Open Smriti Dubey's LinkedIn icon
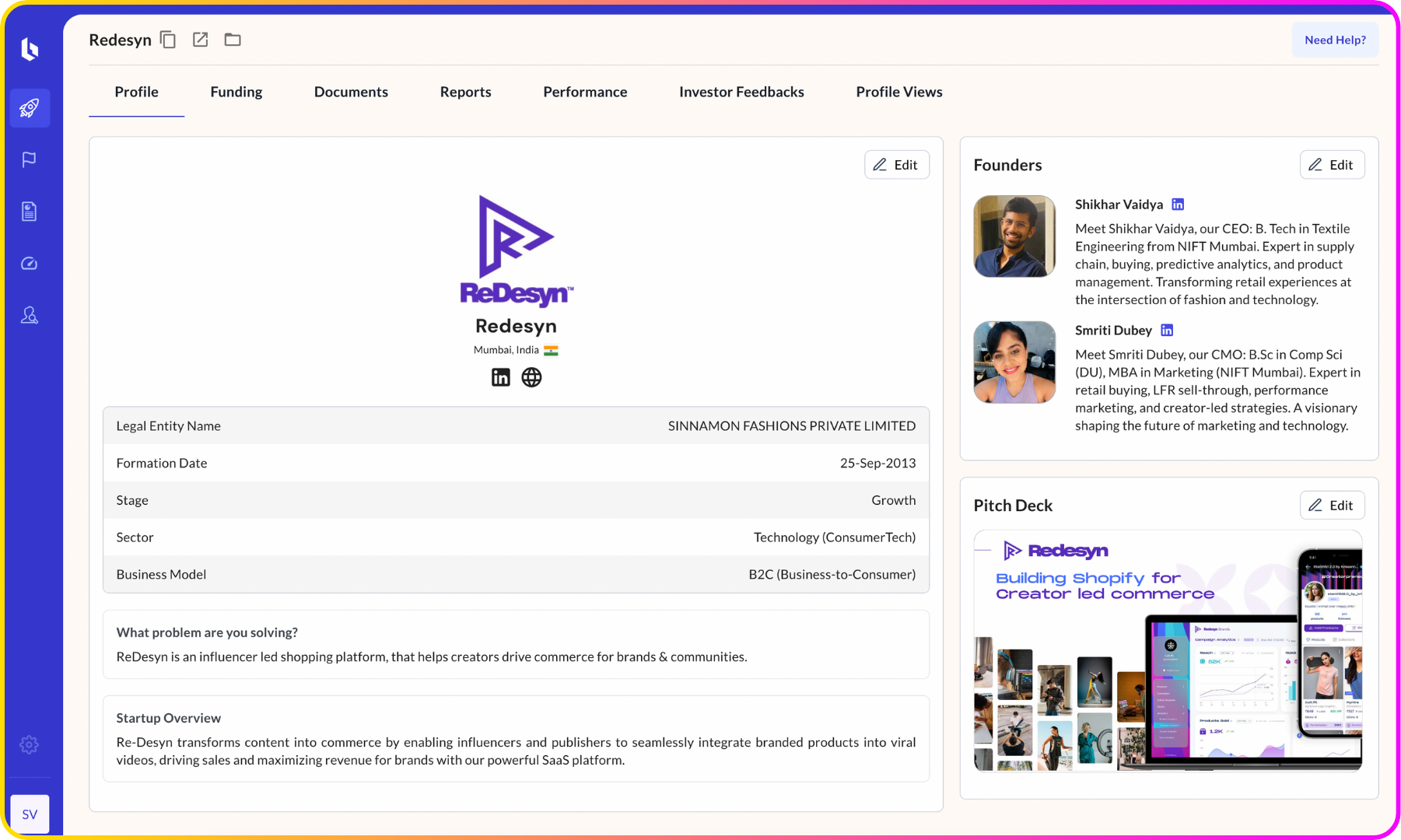1401x840 pixels. (x=1167, y=331)
